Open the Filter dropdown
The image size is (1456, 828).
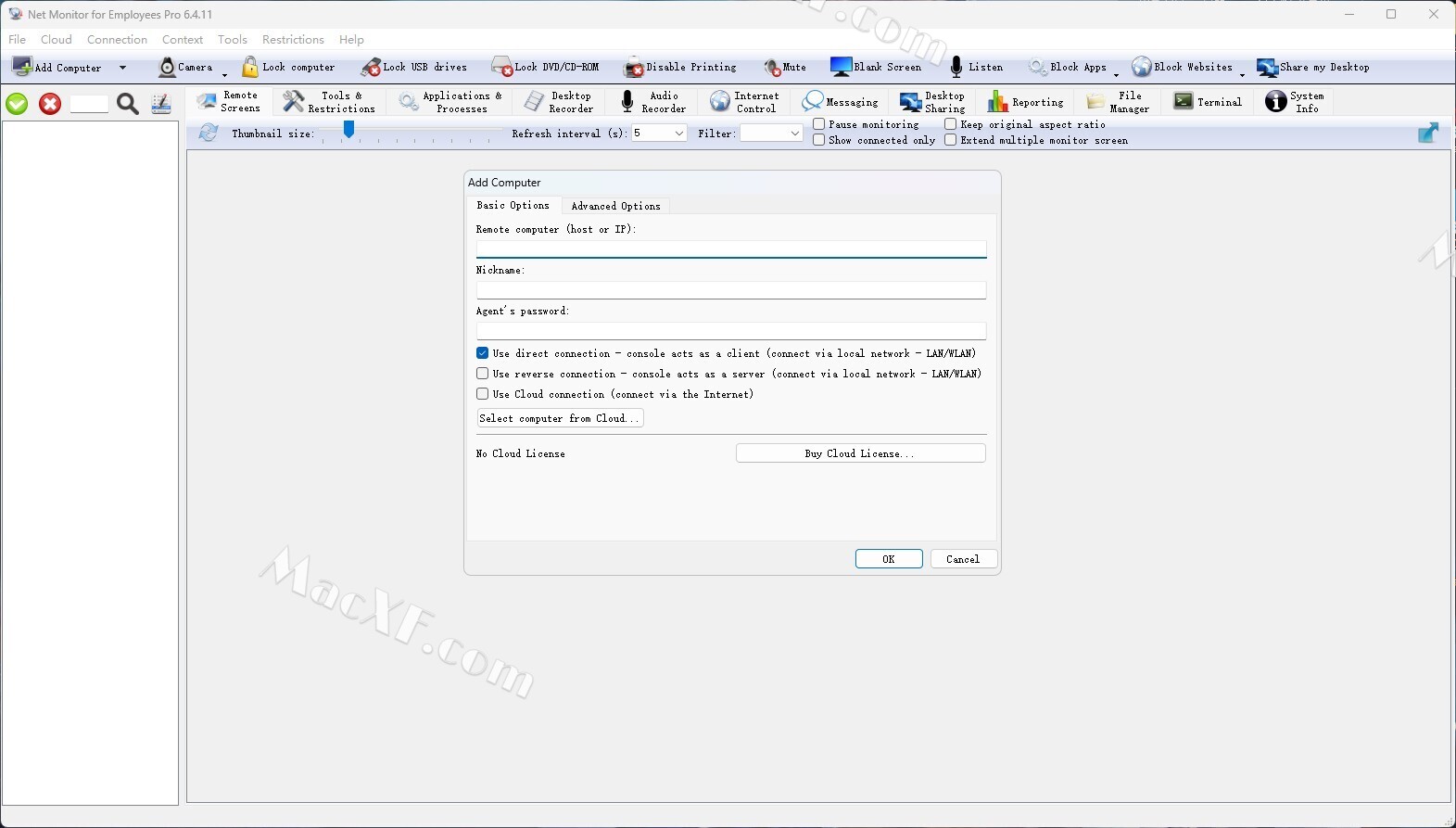pos(794,134)
